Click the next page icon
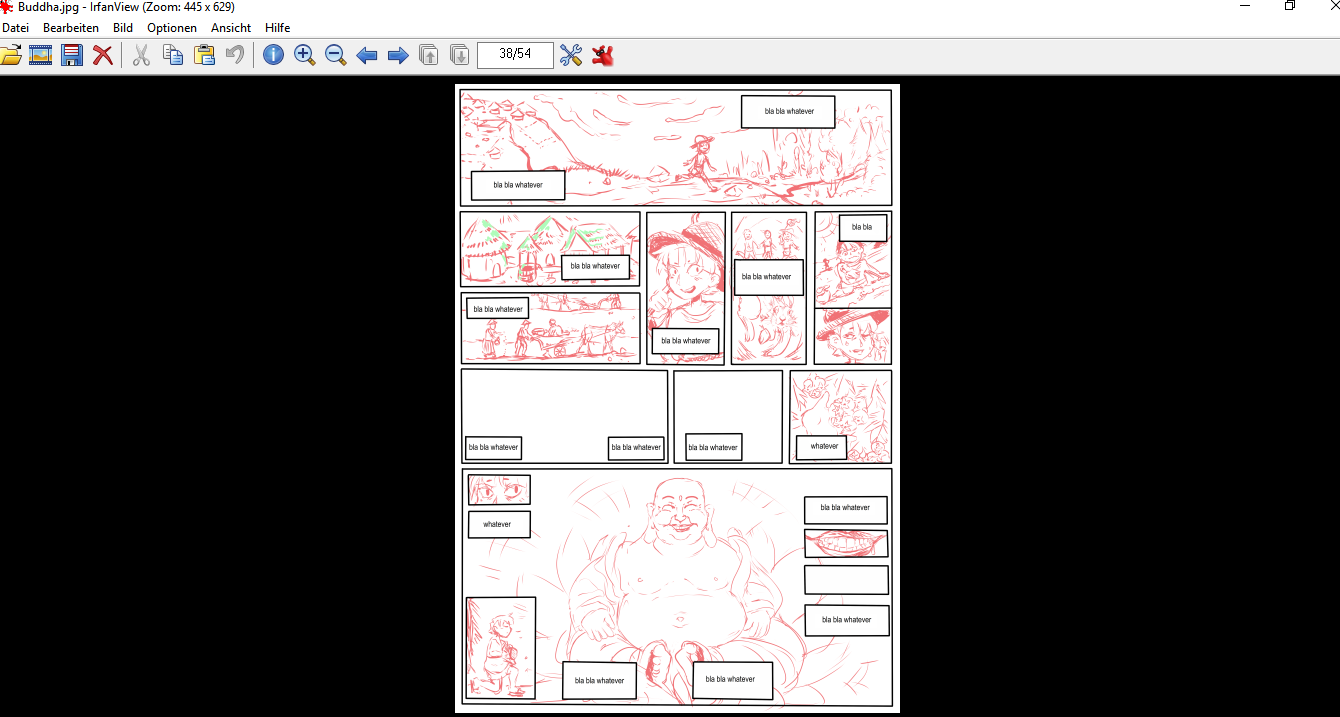This screenshot has width=1340, height=717. click(460, 55)
